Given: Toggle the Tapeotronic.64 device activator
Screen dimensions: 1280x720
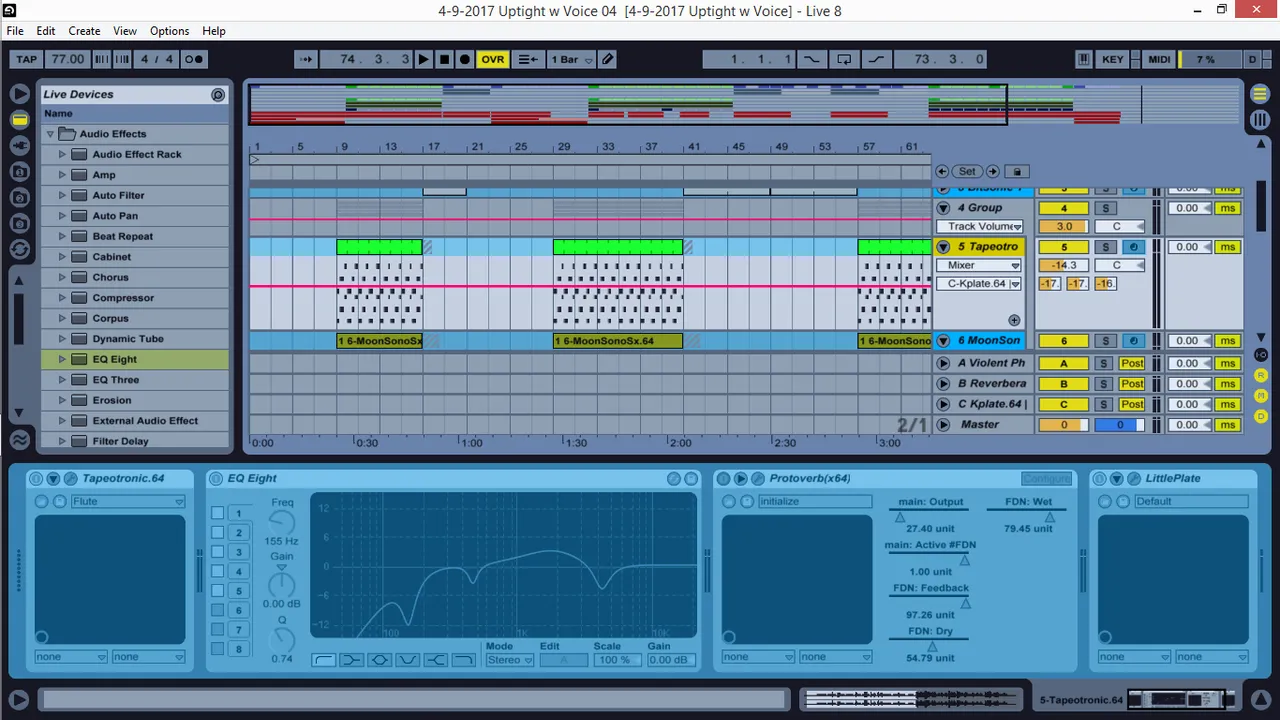Looking at the screenshot, I should 35,479.
